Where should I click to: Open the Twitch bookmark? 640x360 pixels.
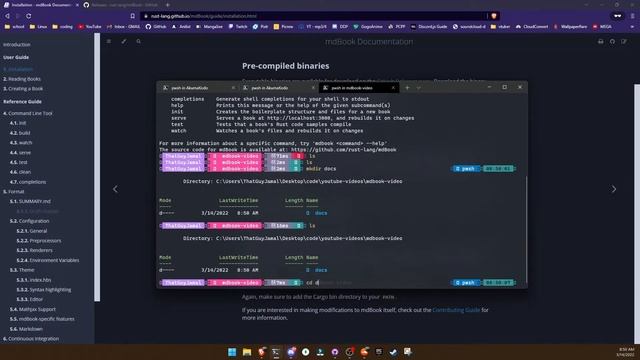[238, 27]
